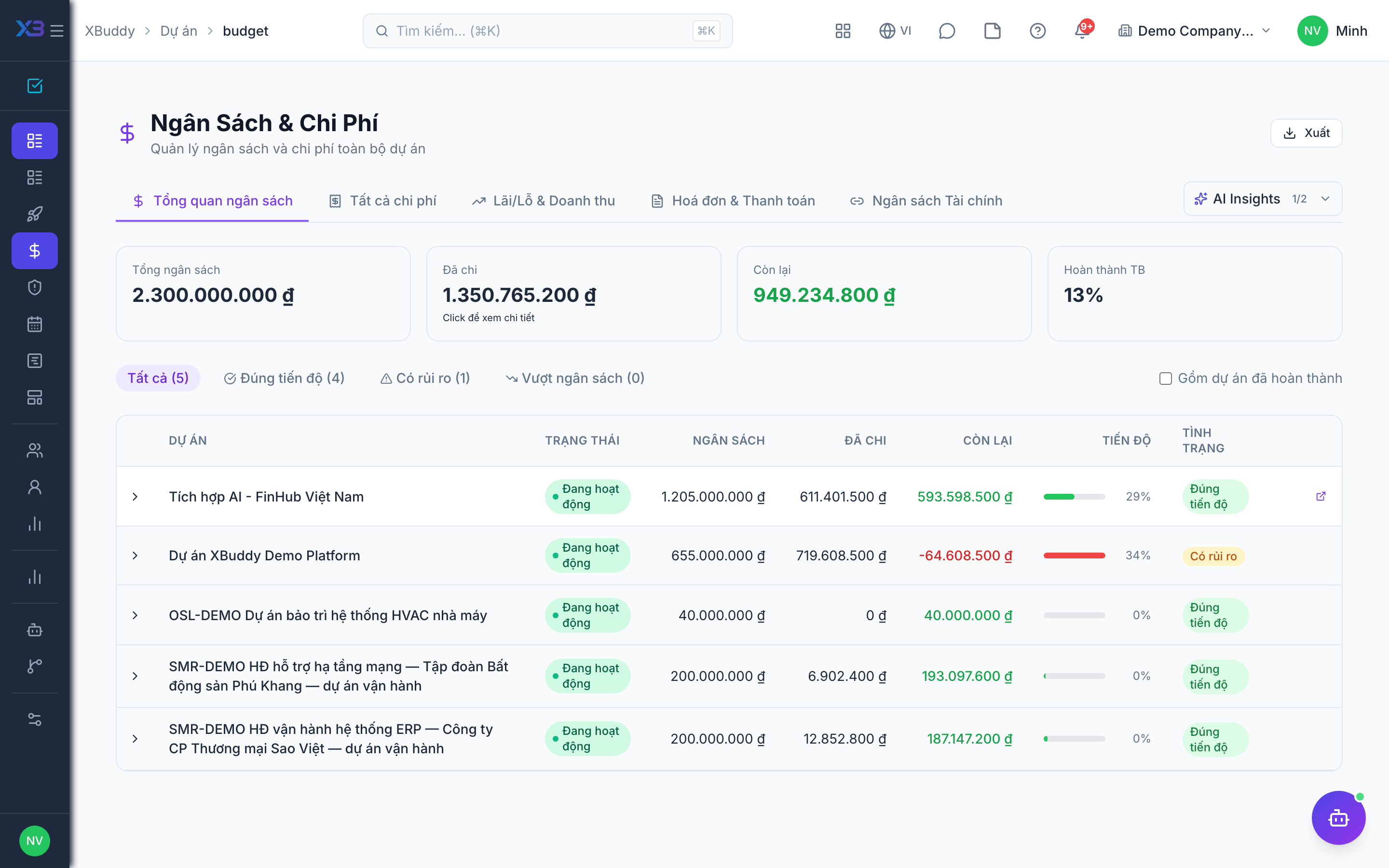Open the apps grid icon in header
1389x868 pixels.
[x=843, y=30]
